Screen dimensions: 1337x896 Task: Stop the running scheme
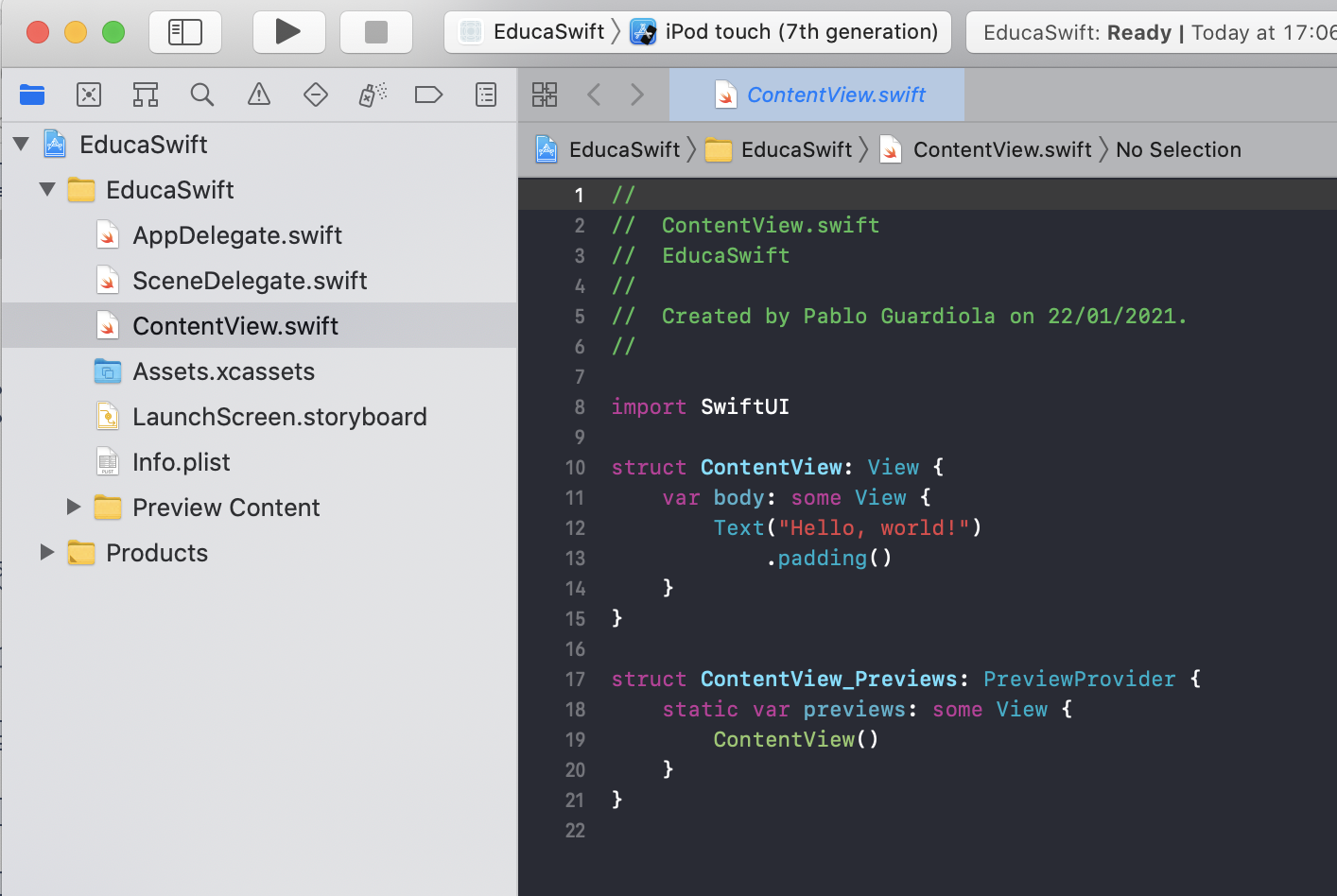pos(375,32)
